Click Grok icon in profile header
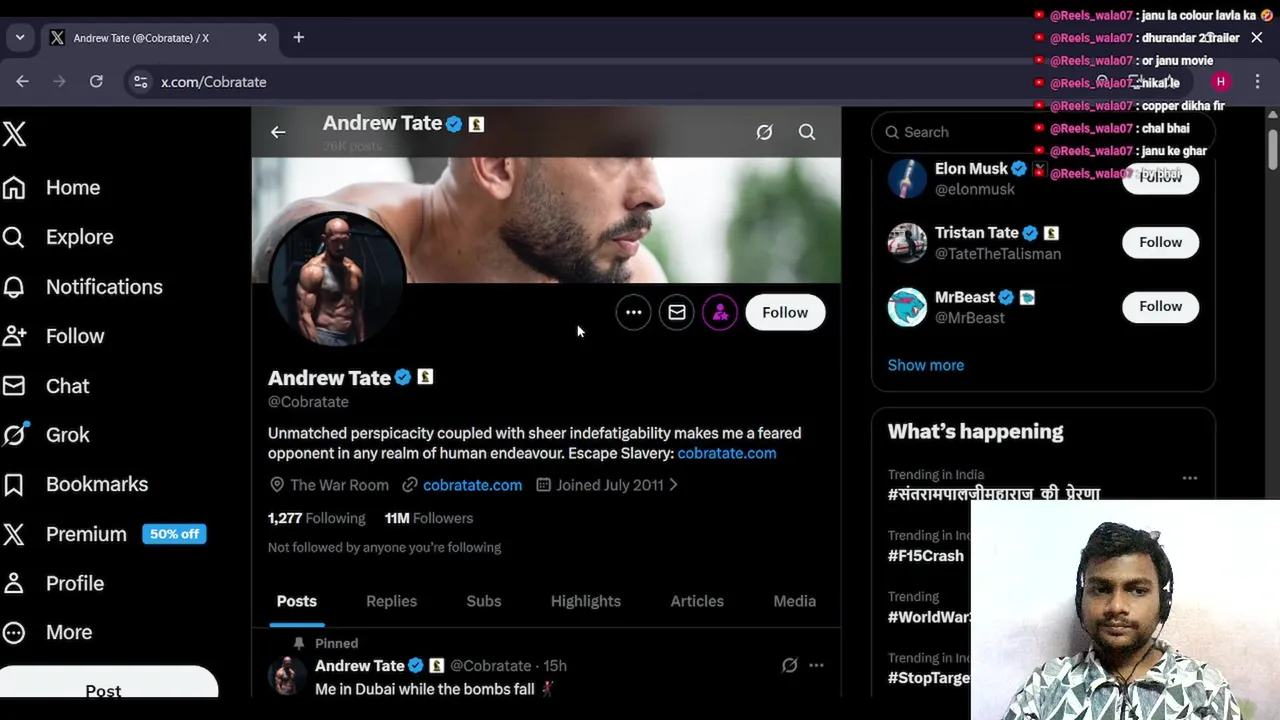 point(764,132)
